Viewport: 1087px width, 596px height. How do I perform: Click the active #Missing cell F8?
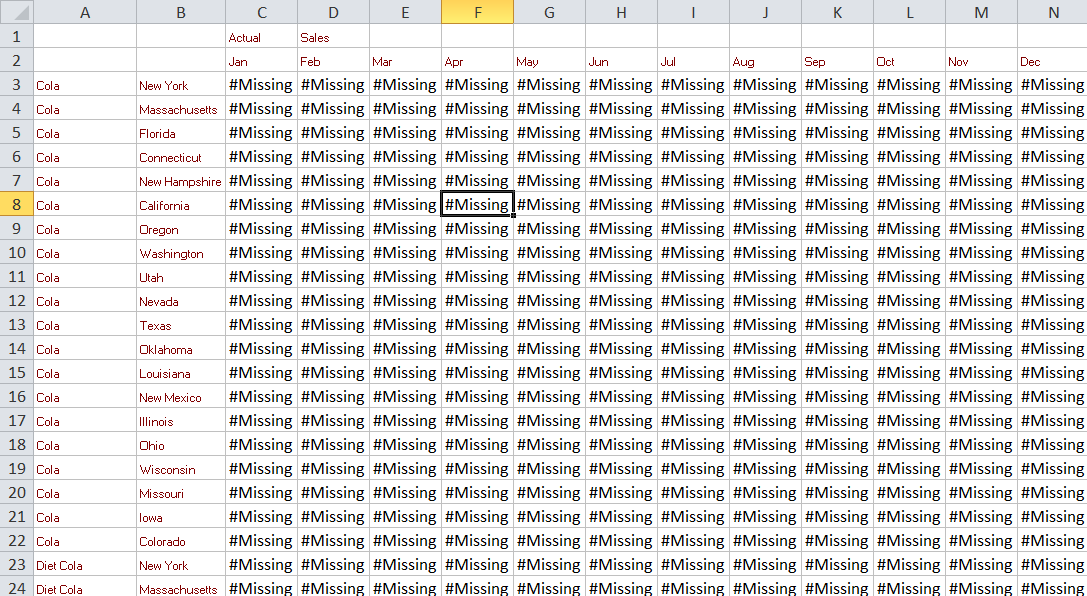pyautogui.click(x=478, y=204)
